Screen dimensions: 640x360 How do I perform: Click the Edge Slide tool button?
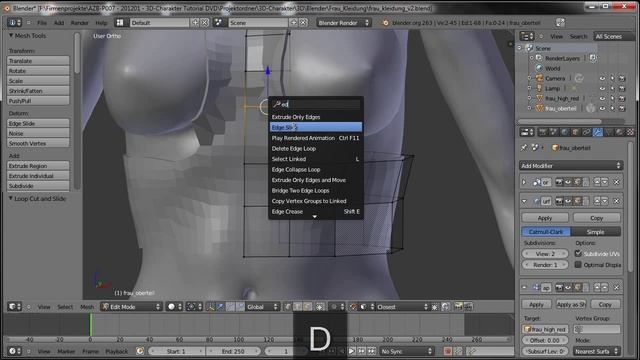(38, 123)
